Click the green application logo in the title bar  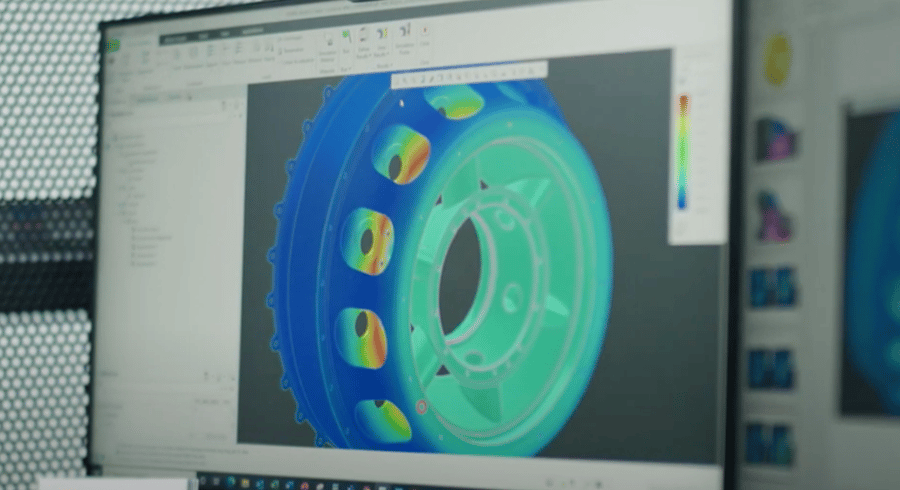tap(114, 45)
